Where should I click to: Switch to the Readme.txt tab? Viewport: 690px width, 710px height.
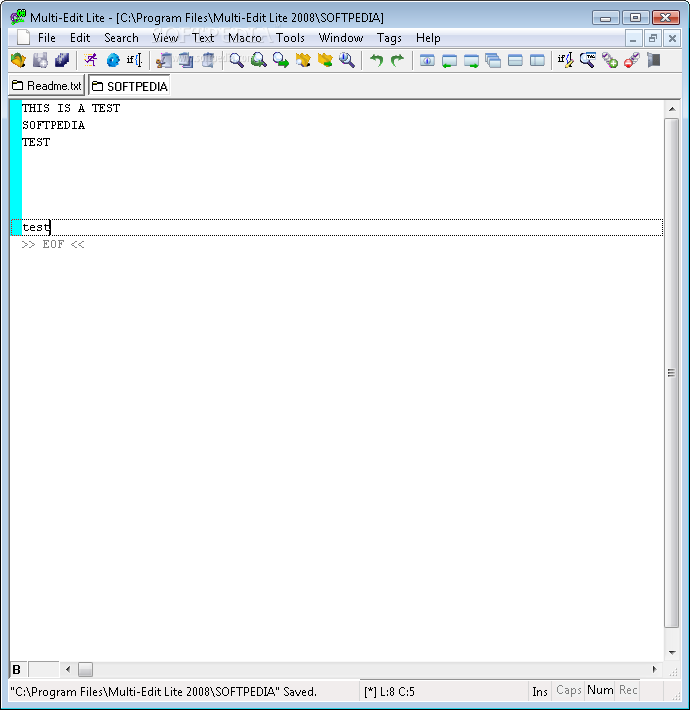coord(47,86)
